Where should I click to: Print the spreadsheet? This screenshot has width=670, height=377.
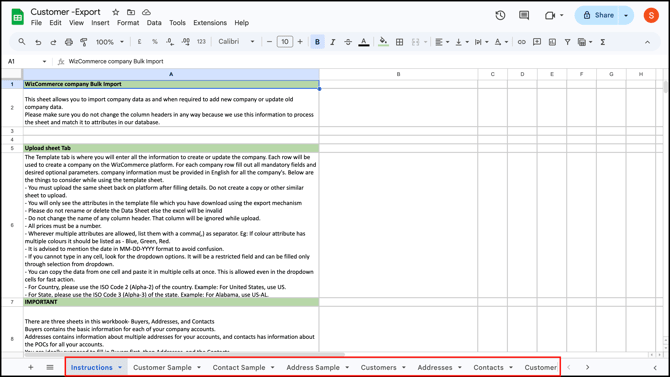pyautogui.click(x=69, y=42)
